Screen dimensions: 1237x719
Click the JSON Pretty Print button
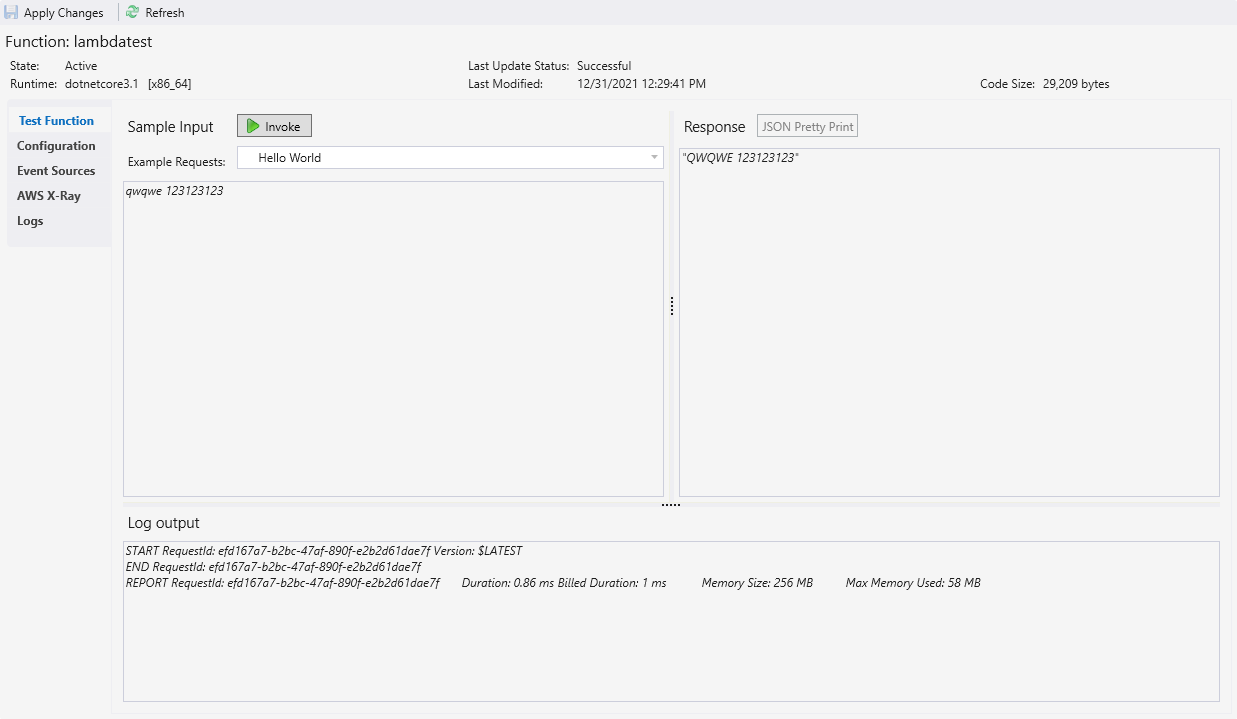[x=808, y=127]
